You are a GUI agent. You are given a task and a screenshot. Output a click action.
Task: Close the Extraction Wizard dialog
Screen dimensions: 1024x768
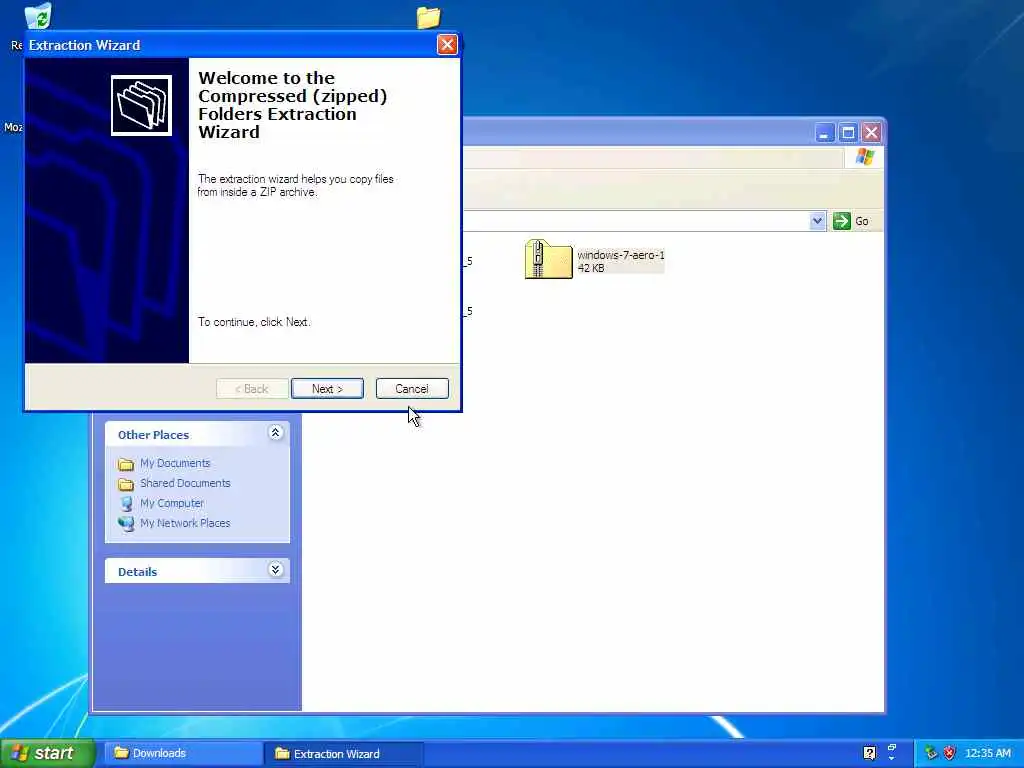pos(447,44)
